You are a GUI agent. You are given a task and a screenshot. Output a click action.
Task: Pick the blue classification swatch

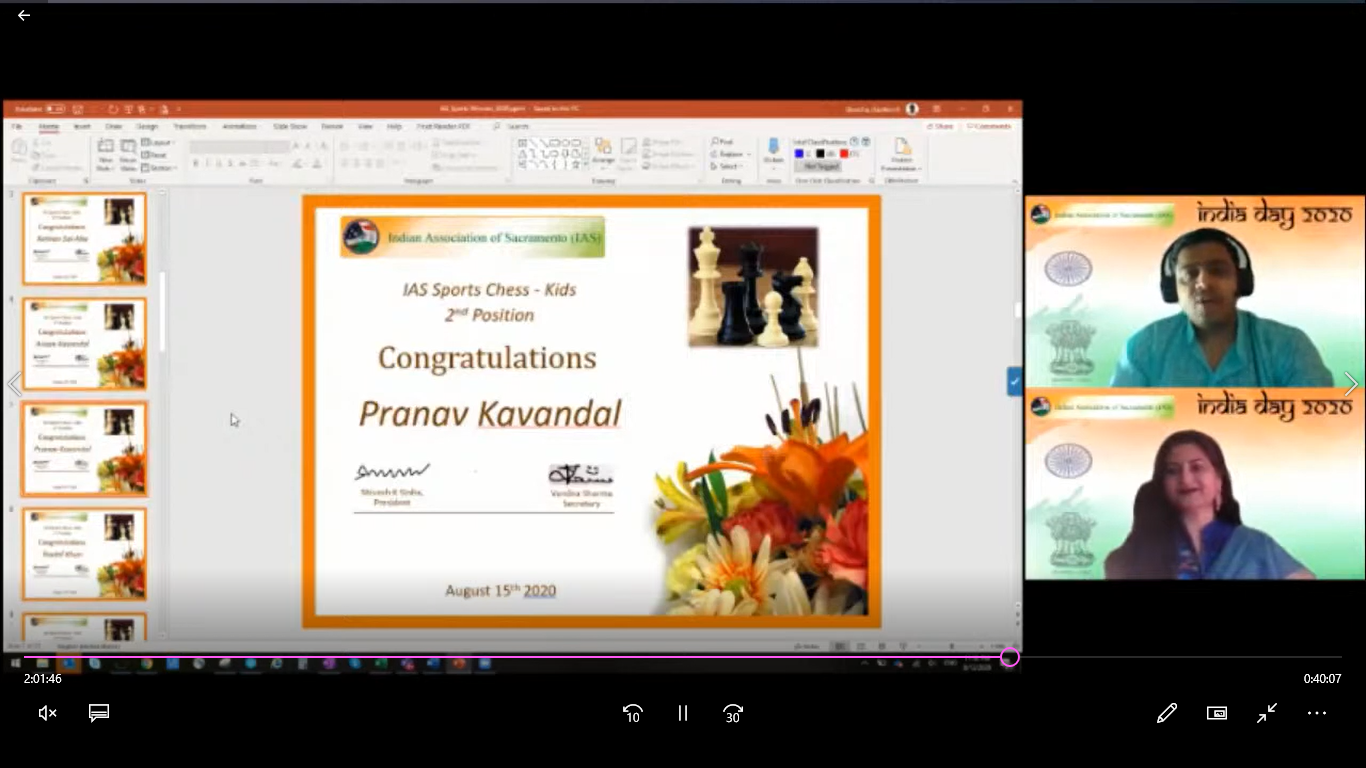point(799,154)
